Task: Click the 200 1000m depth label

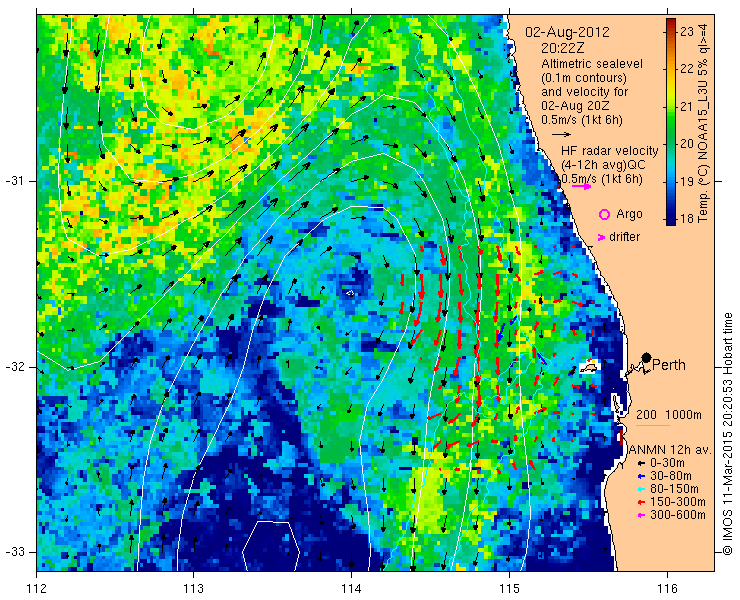Action: pos(669,415)
